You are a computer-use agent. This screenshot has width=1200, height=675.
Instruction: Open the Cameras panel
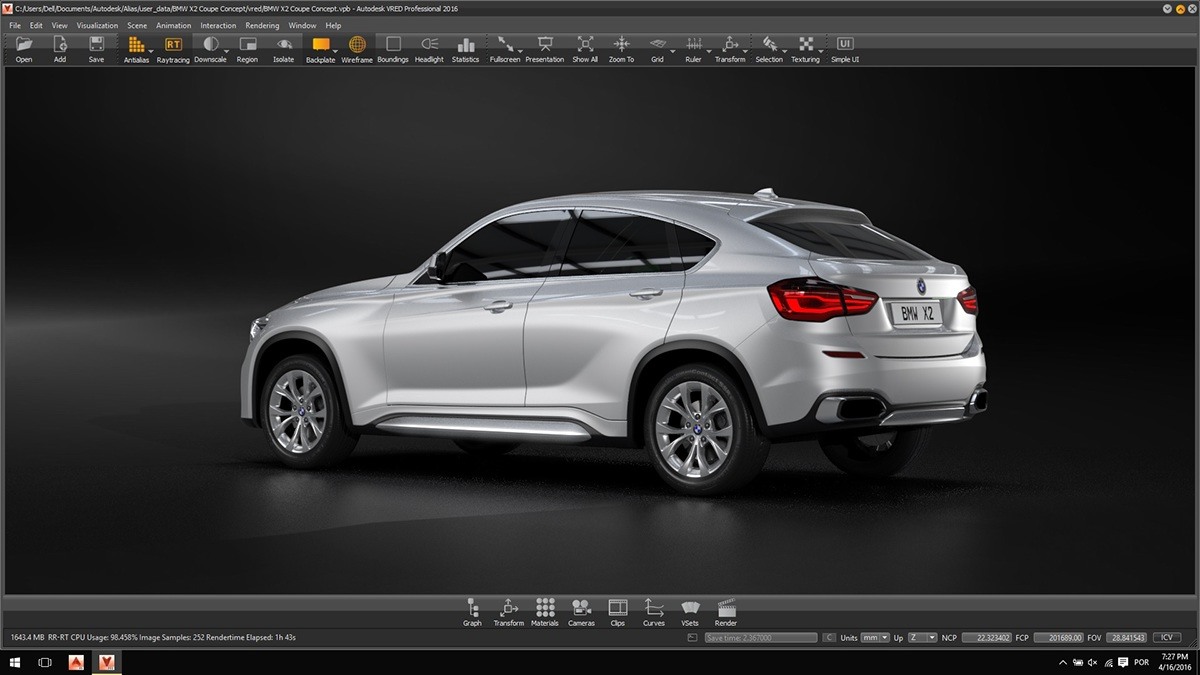(x=580, y=608)
